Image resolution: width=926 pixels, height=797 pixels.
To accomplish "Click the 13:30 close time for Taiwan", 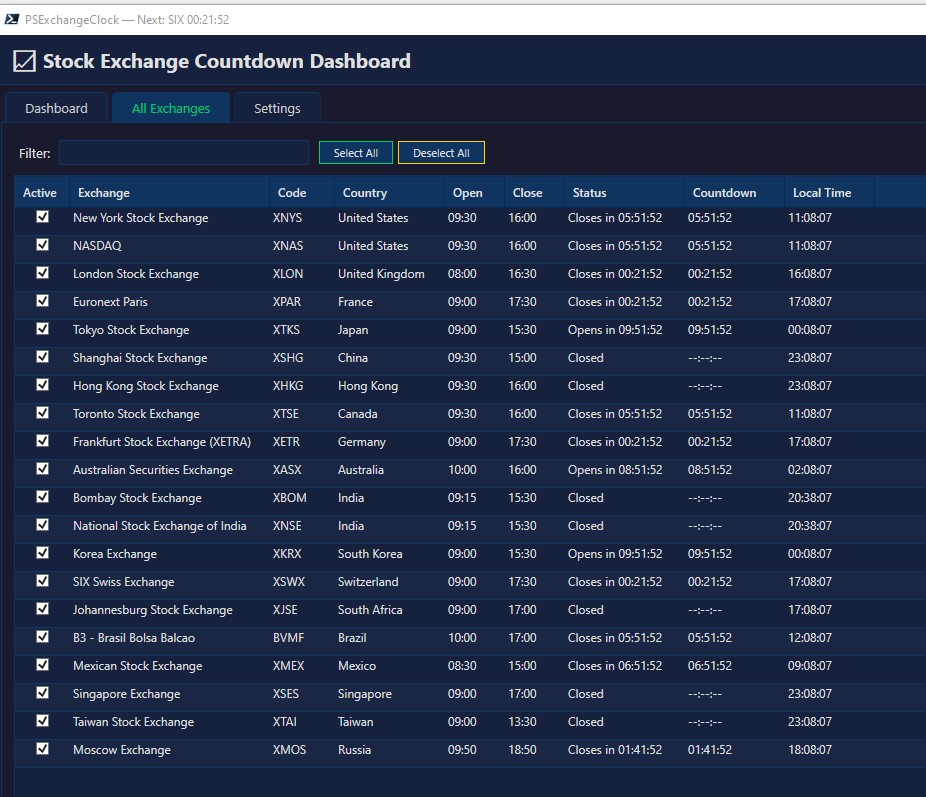I will point(522,722).
